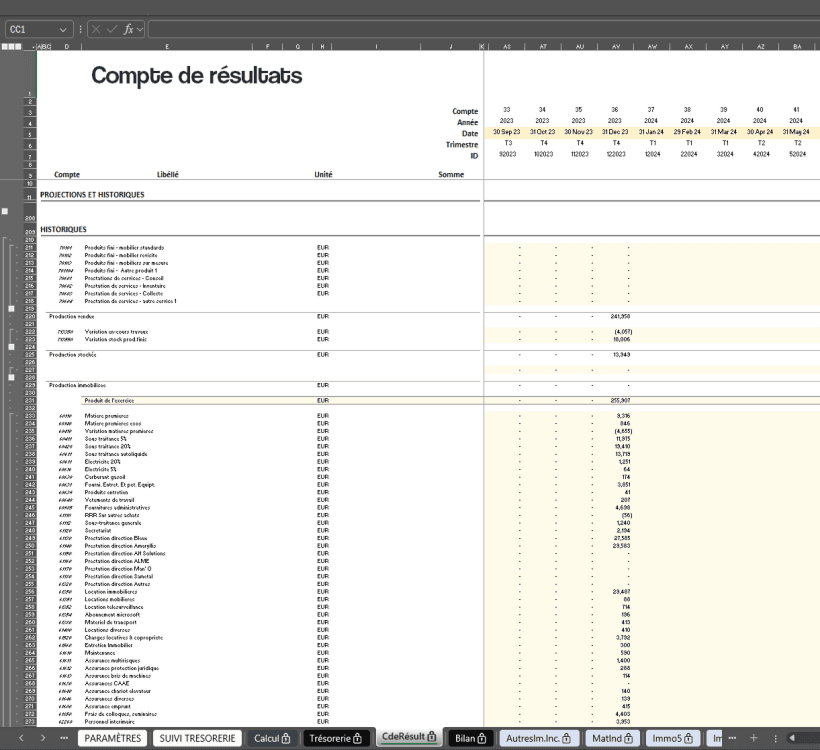Click the Cancel X icon in formula bar

coord(96,29)
